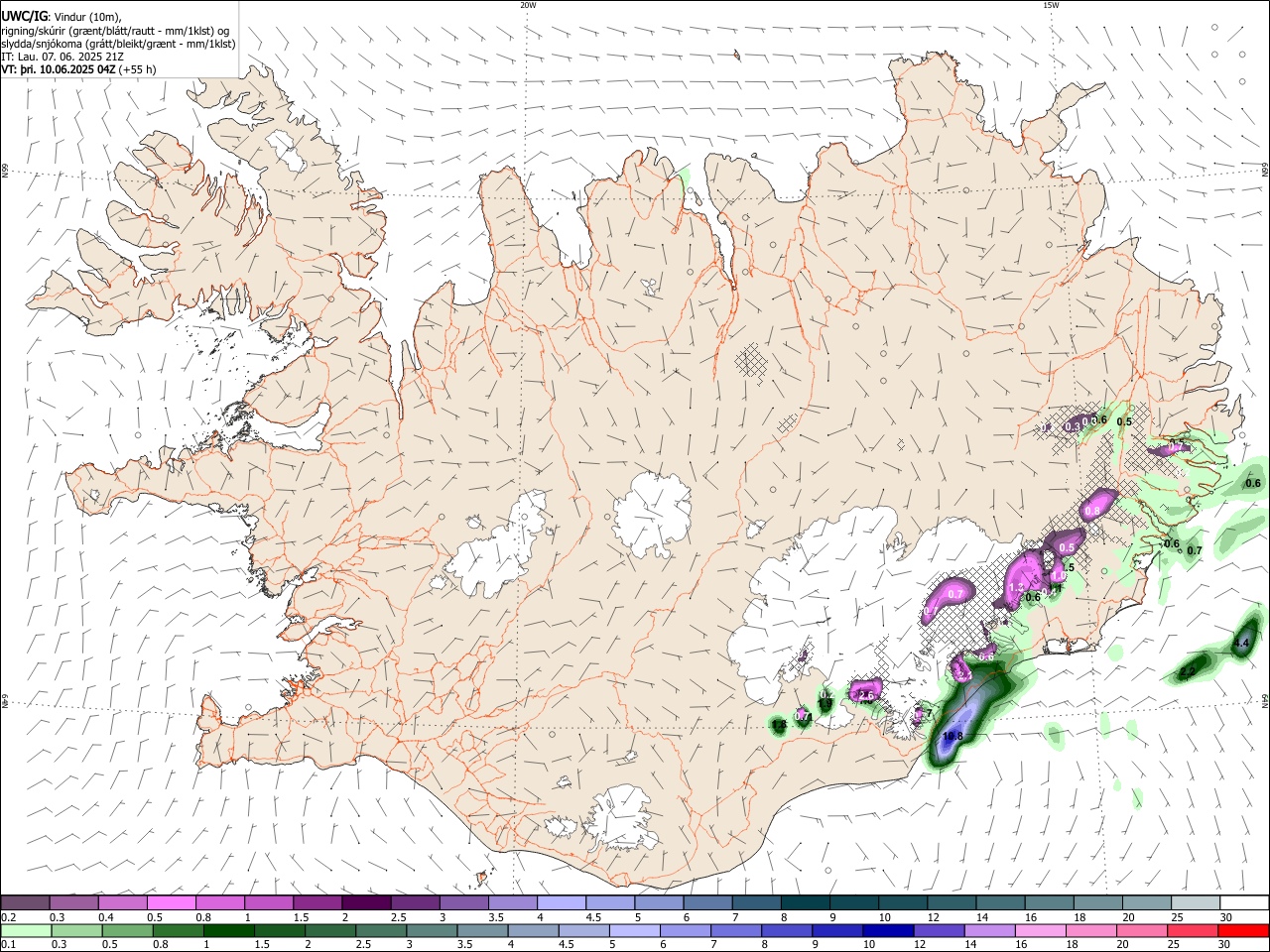This screenshot has height=952, width=1270.
Task: Click the UWC/IG title text
Action: pos(24,16)
